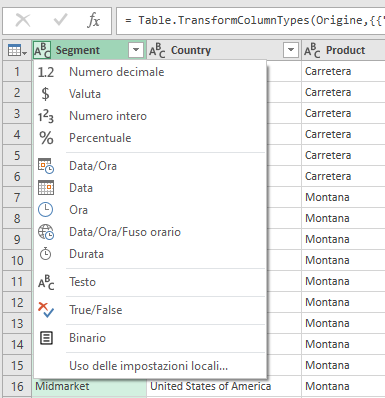385x398 pixels.
Task: Click the ABC type icon on Country column
Action: click(157, 50)
